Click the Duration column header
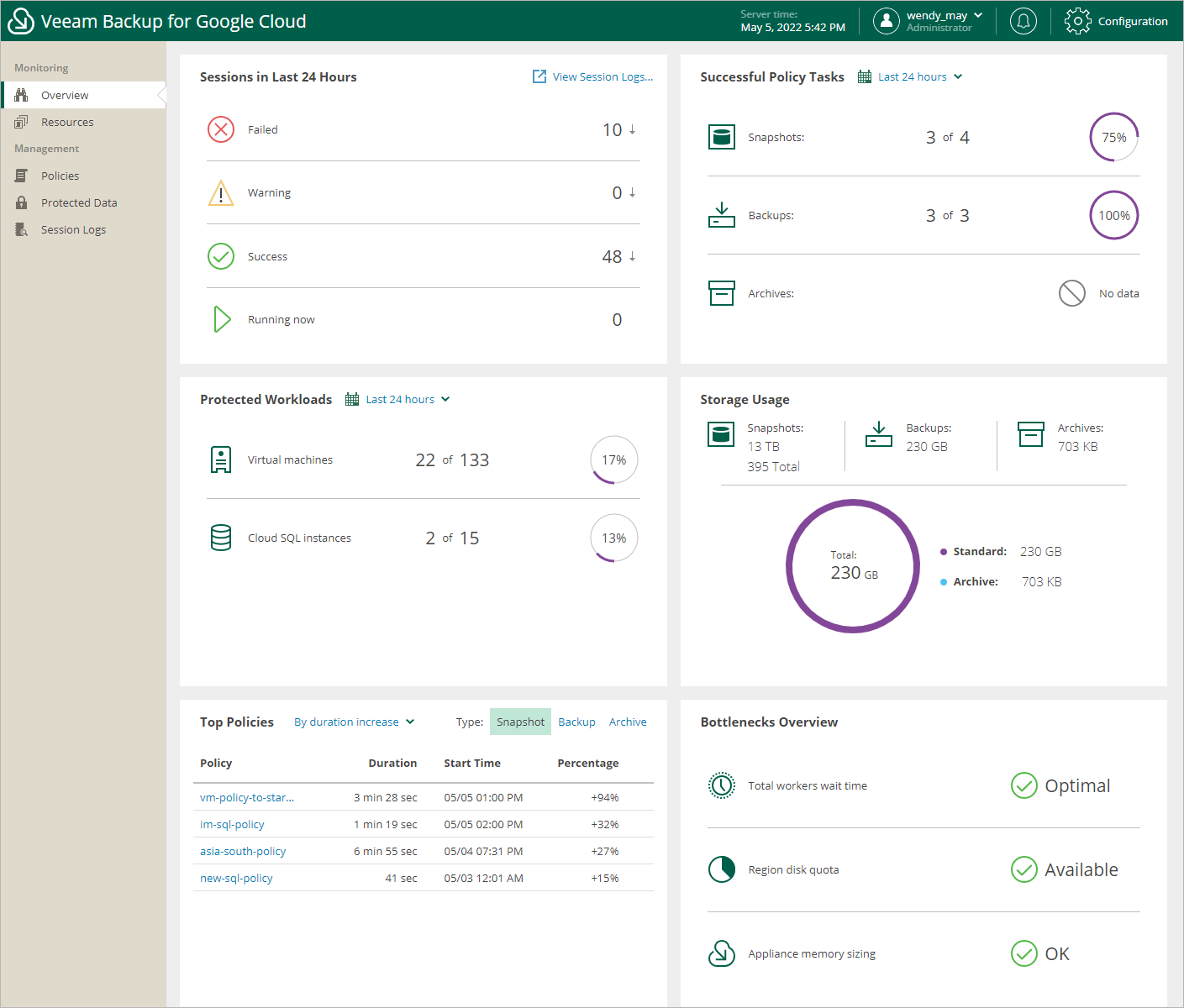This screenshot has width=1184, height=1008. [x=392, y=763]
